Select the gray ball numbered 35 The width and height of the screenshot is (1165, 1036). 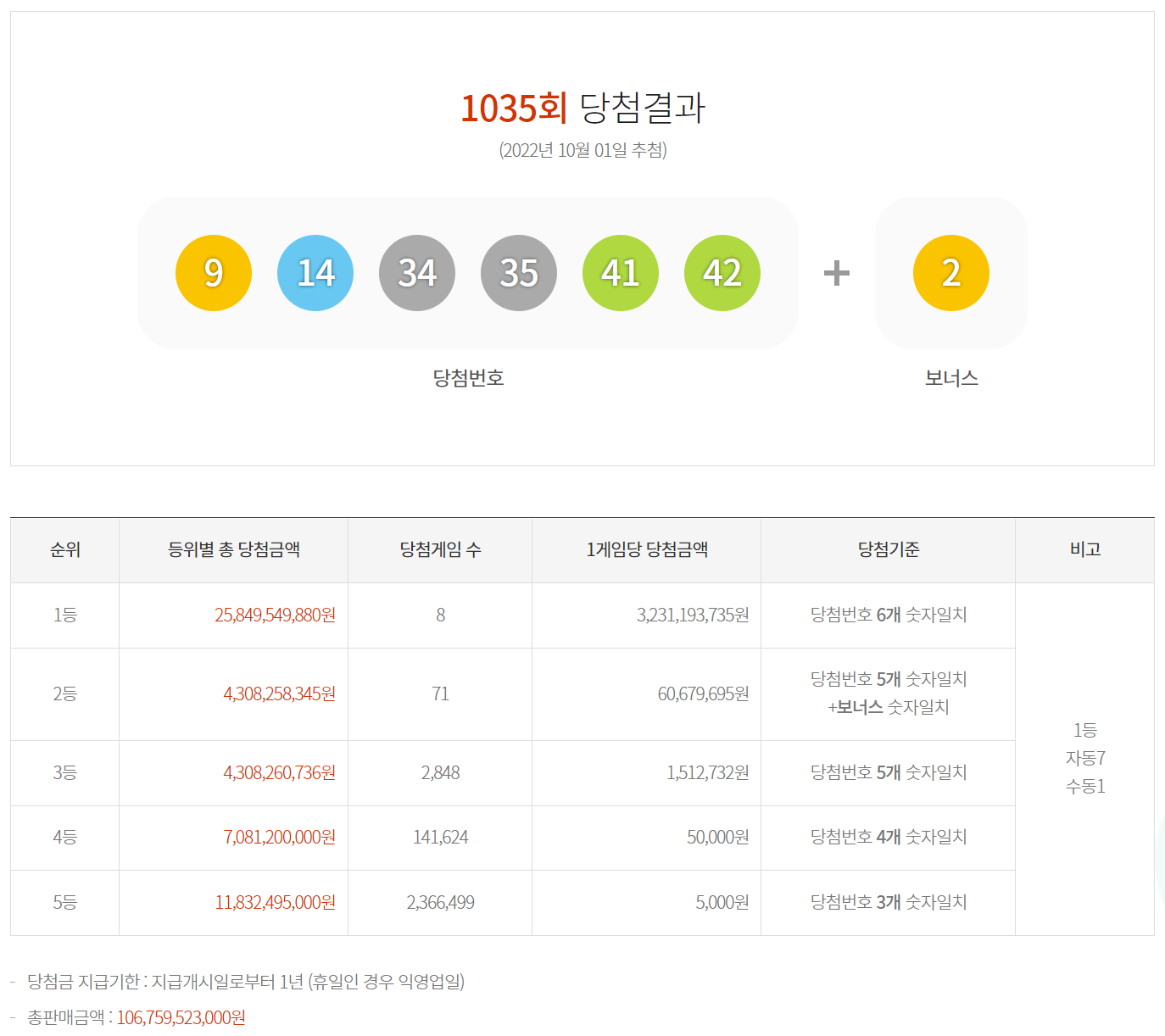point(518,272)
